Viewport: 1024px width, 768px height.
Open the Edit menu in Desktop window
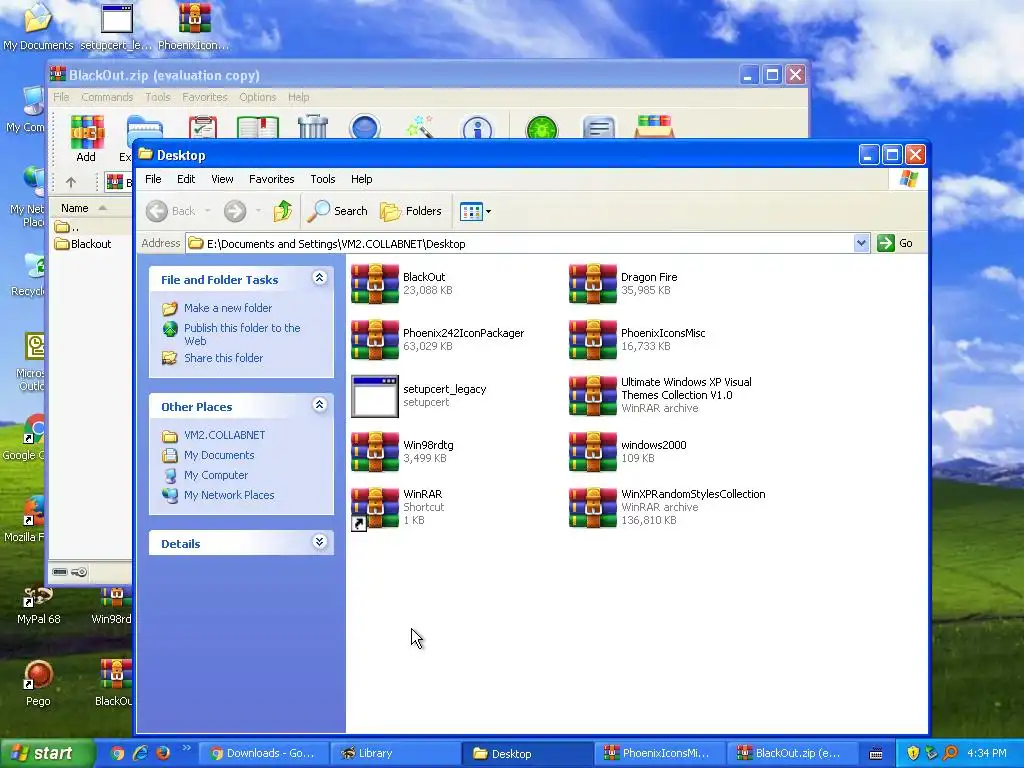pyautogui.click(x=186, y=179)
